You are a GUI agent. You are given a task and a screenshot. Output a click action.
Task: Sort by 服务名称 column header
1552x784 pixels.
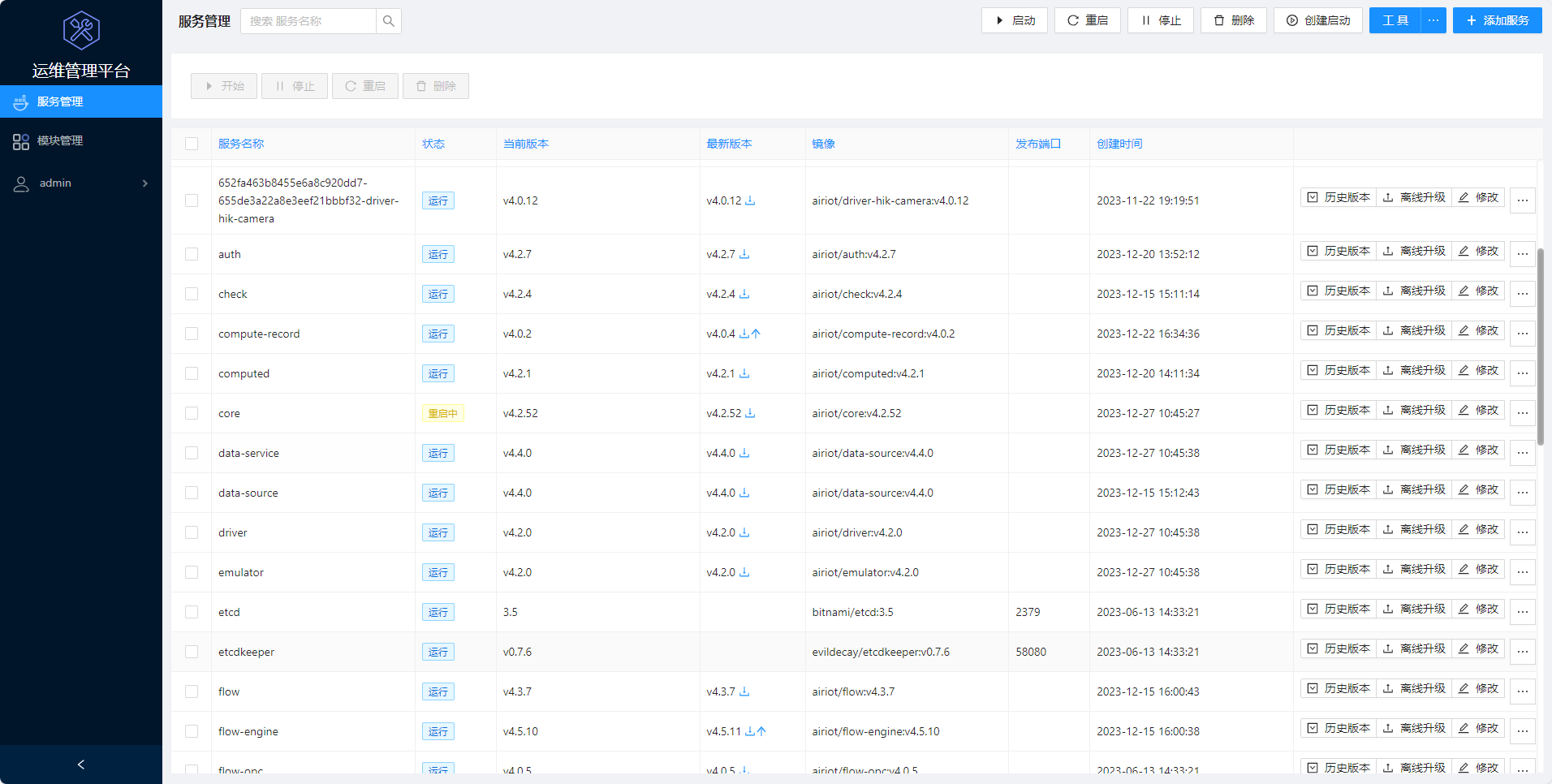coord(241,144)
